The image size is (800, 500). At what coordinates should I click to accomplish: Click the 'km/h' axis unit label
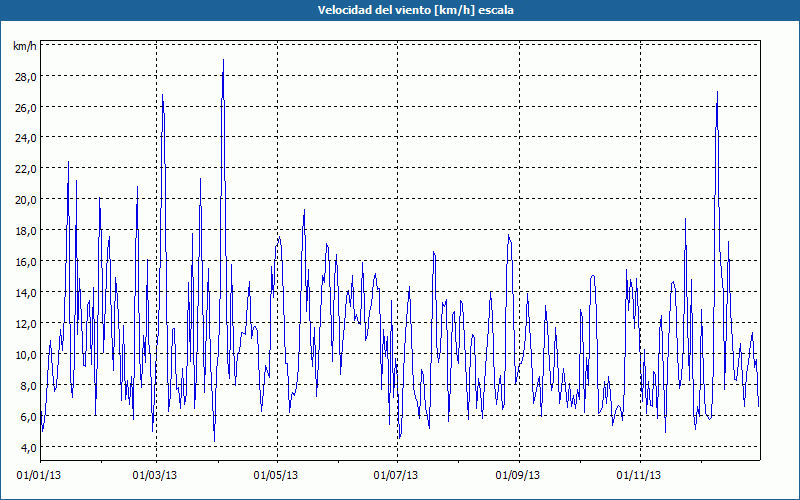tap(25, 46)
